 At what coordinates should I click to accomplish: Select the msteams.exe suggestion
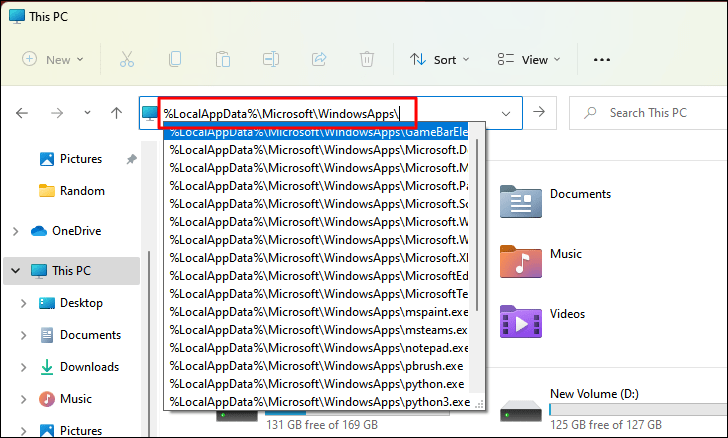(316, 330)
